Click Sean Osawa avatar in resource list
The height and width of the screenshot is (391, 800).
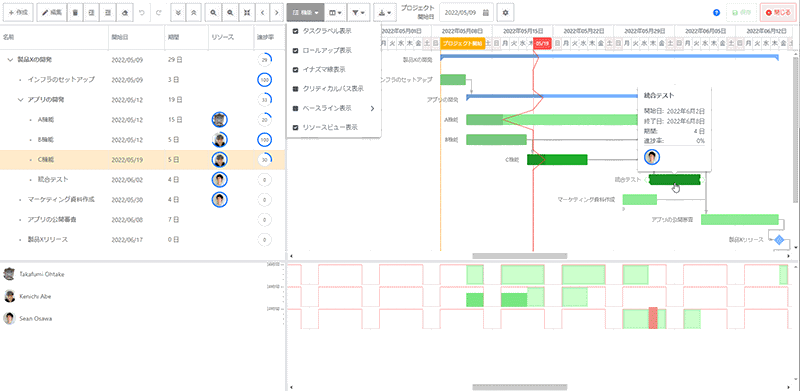[x=9, y=319]
